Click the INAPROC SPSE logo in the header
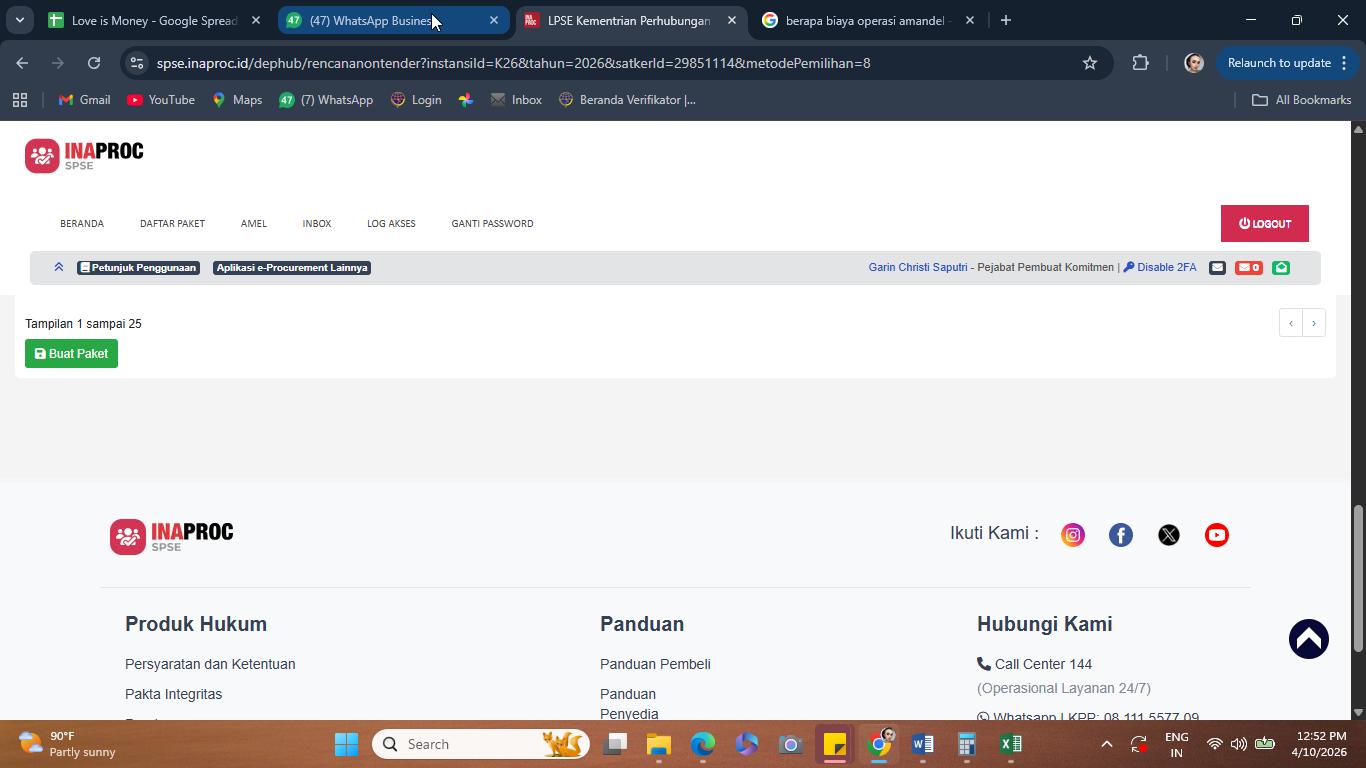Viewport: 1366px width, 768px height. (84, 156)
